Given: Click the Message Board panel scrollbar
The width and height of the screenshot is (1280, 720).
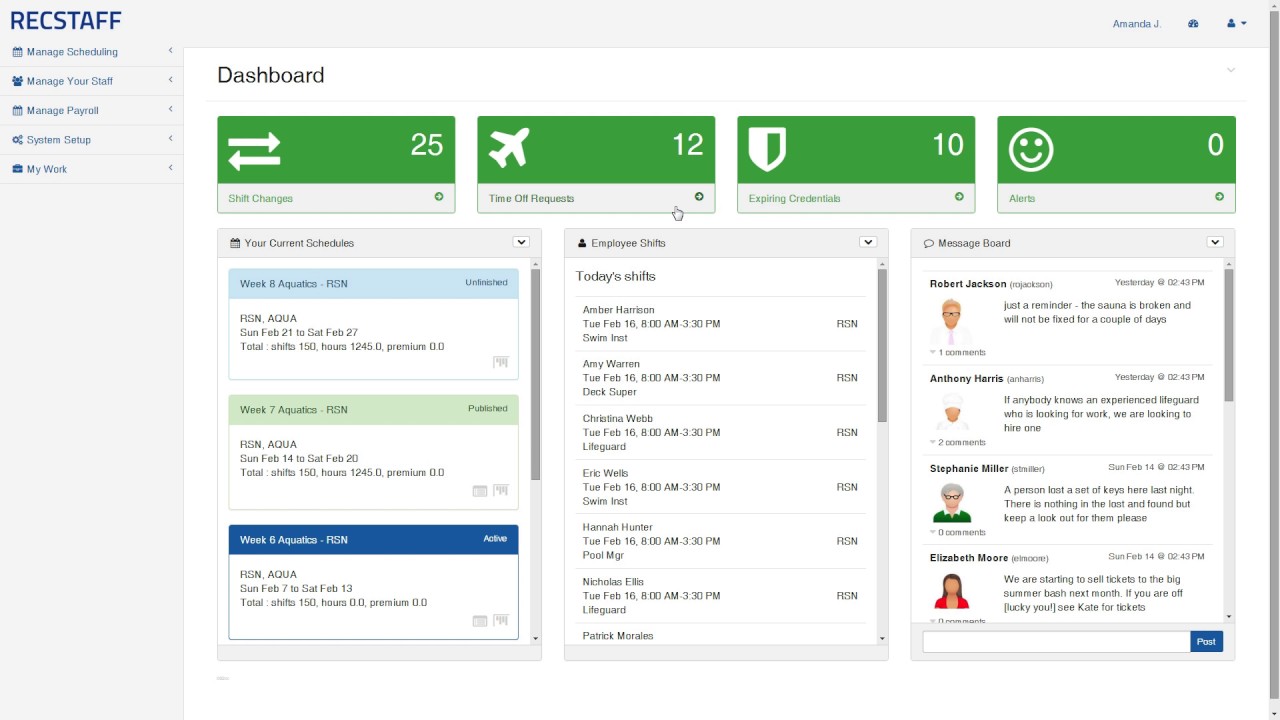Looking at the screenshot, I should coord(1229,335).
